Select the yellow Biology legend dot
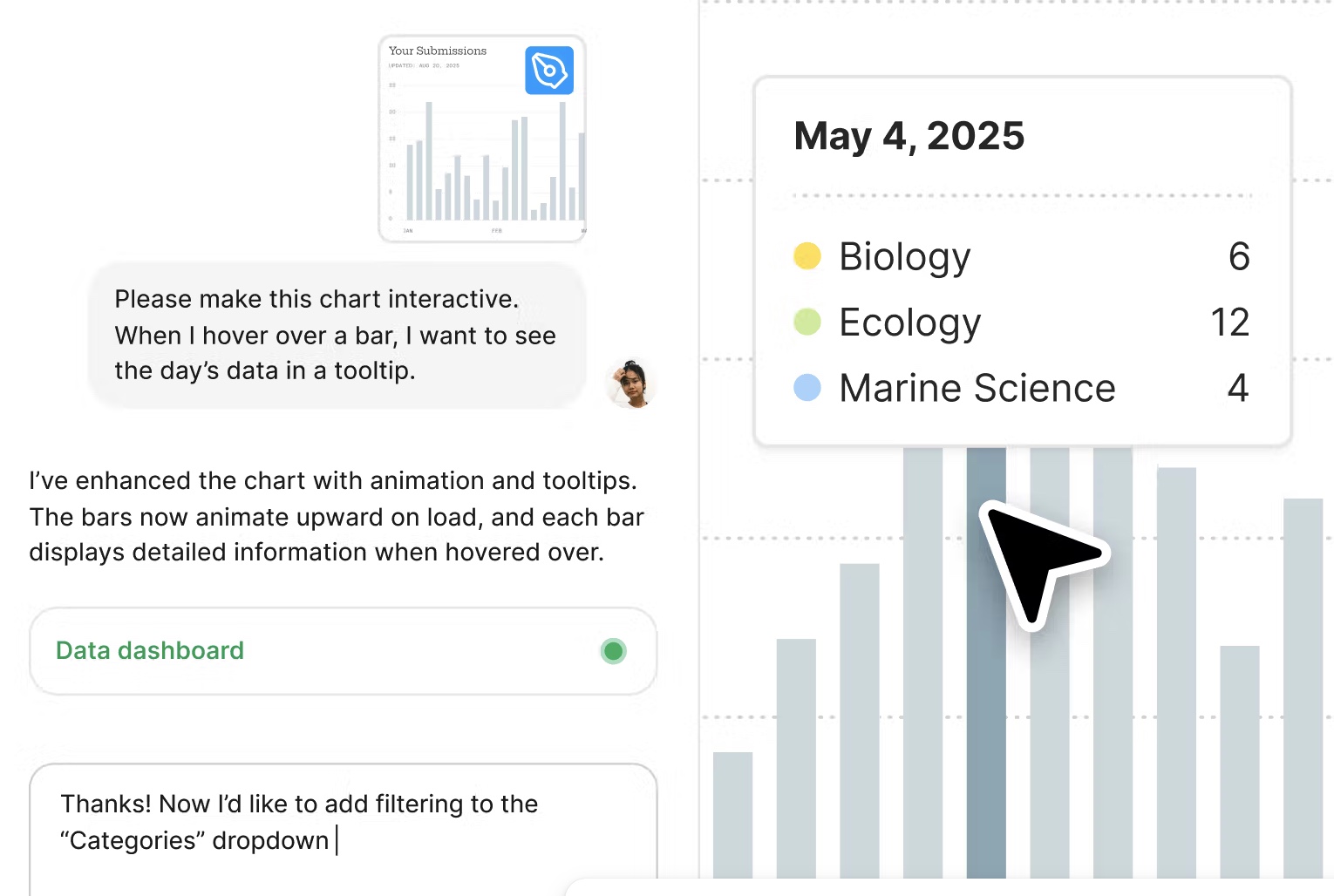 (807, 256)
